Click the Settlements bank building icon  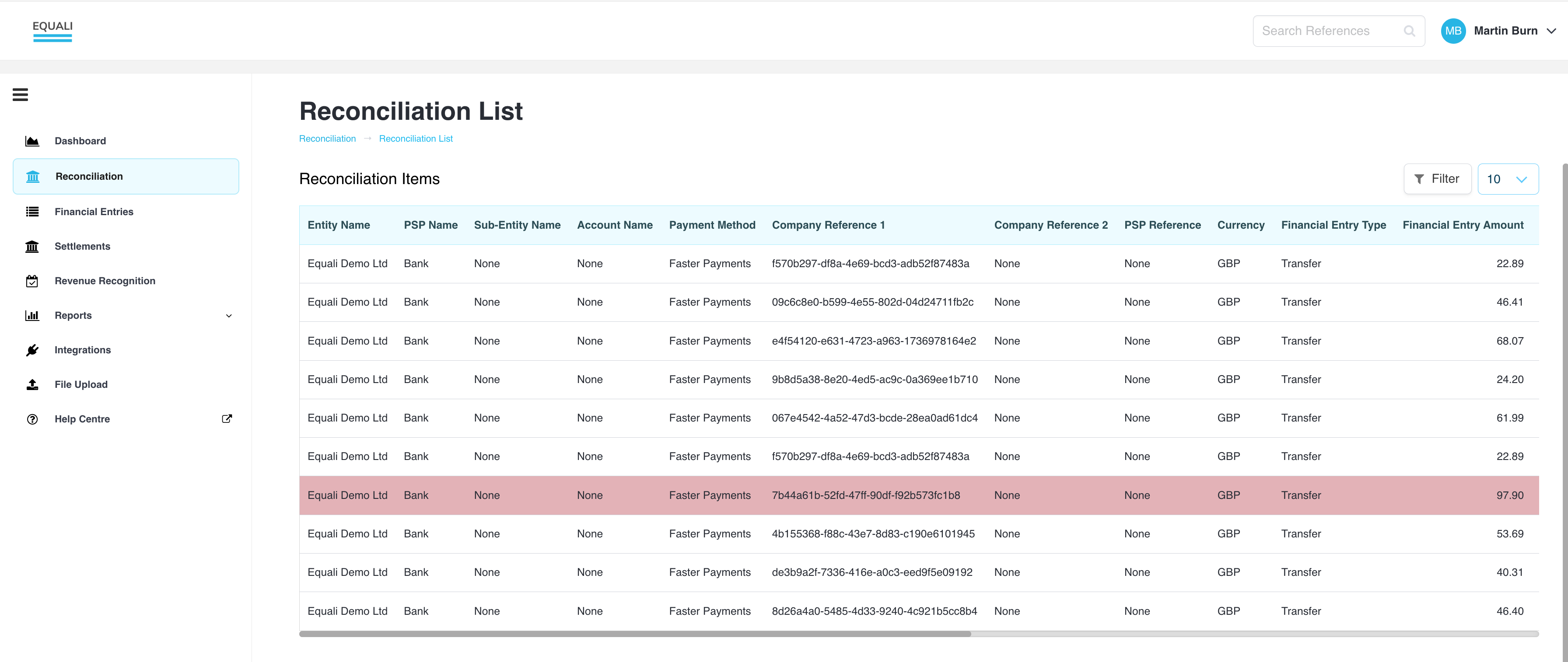tap(32, 247)
